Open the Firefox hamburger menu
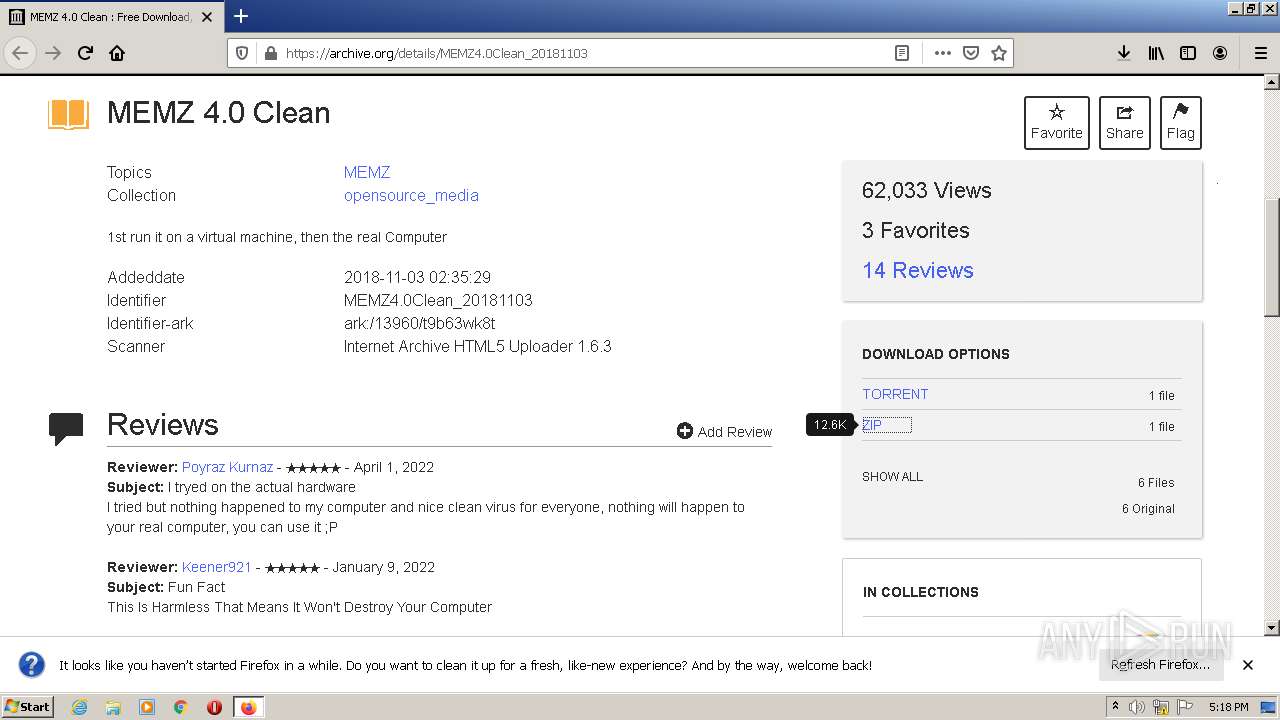1280x720 pixels. tap(1260, 53)
